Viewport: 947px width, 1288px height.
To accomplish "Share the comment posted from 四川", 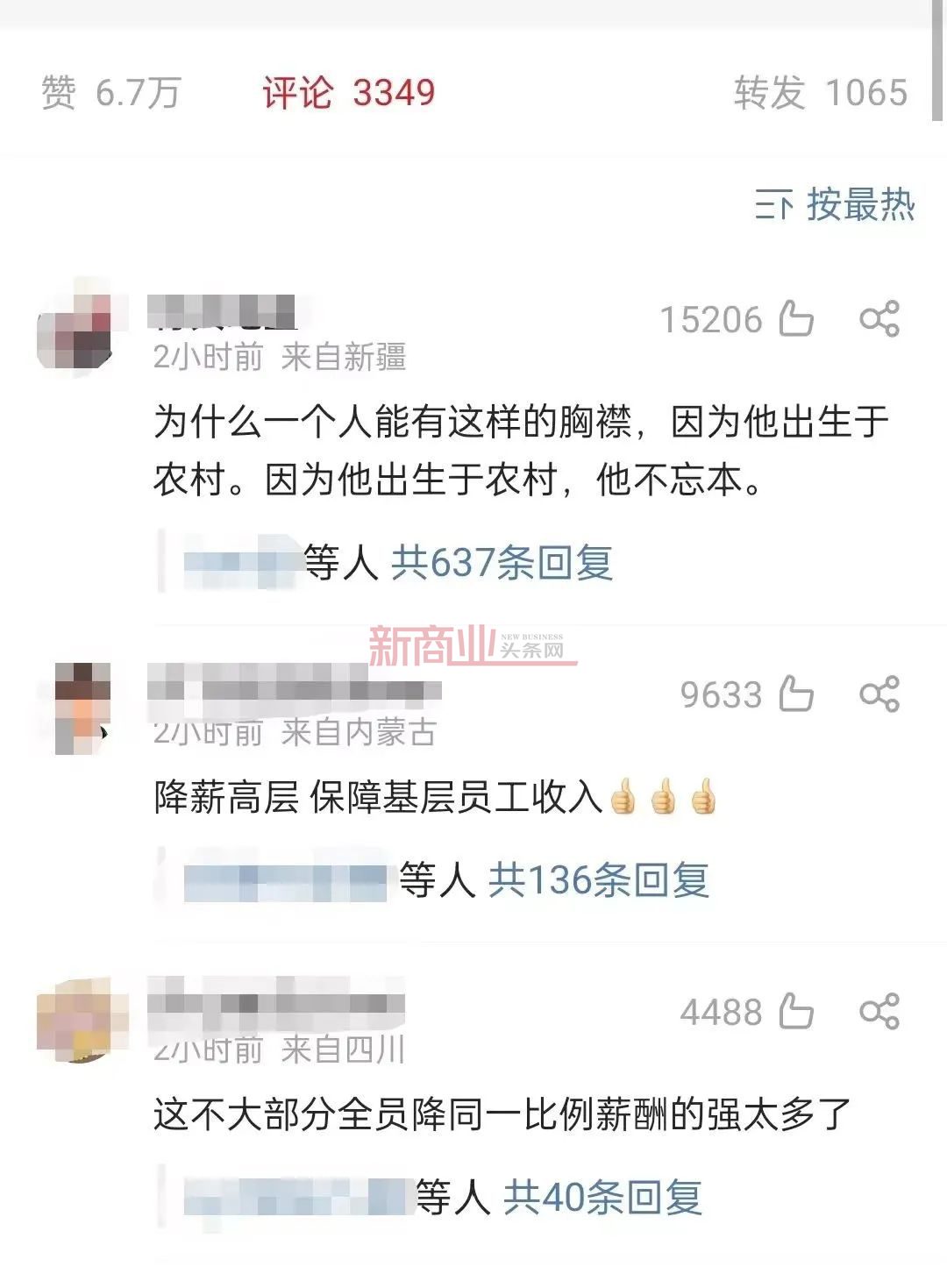I will [879, 1011].
